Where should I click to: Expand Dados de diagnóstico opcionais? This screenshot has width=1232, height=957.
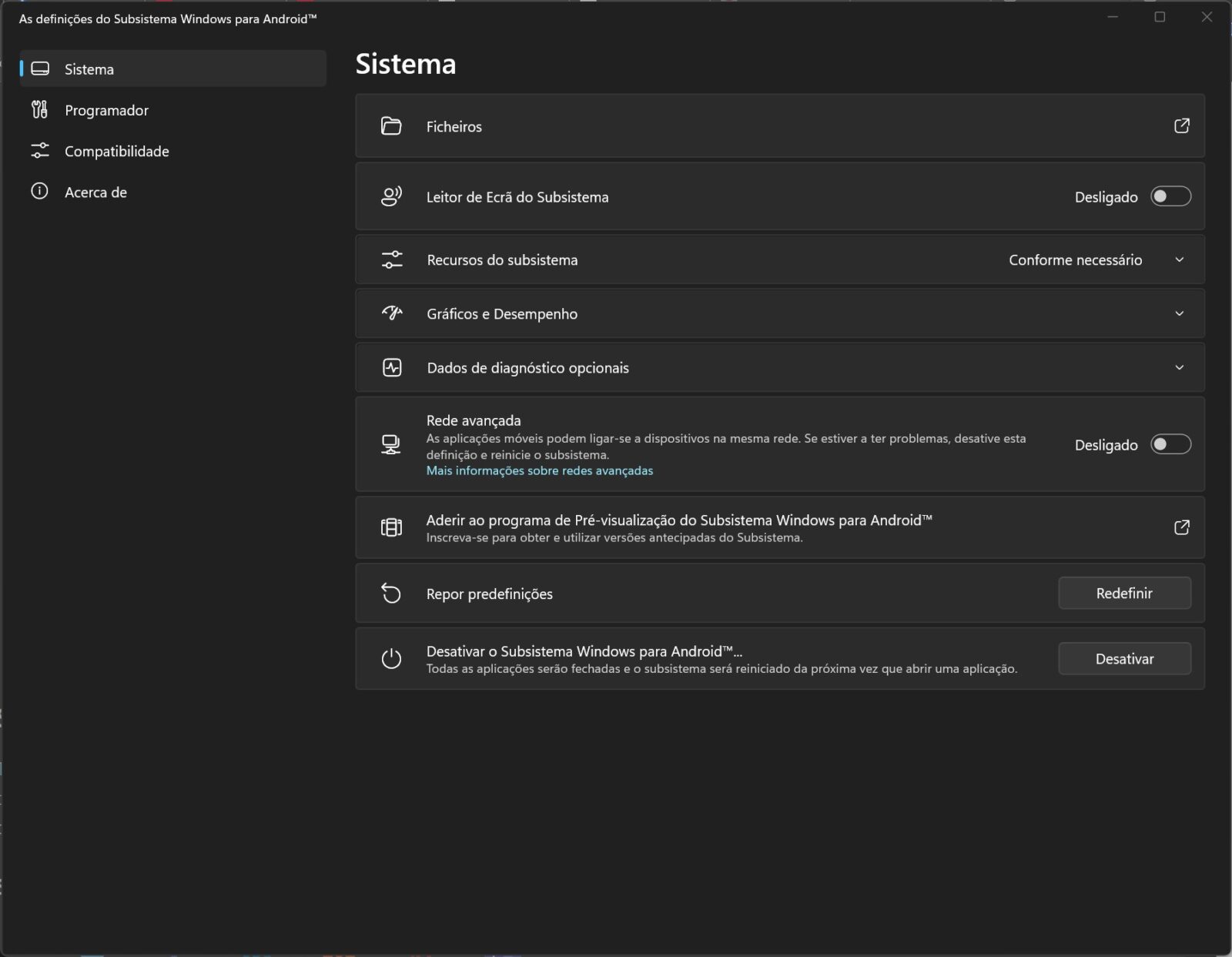pos(1180,367)
